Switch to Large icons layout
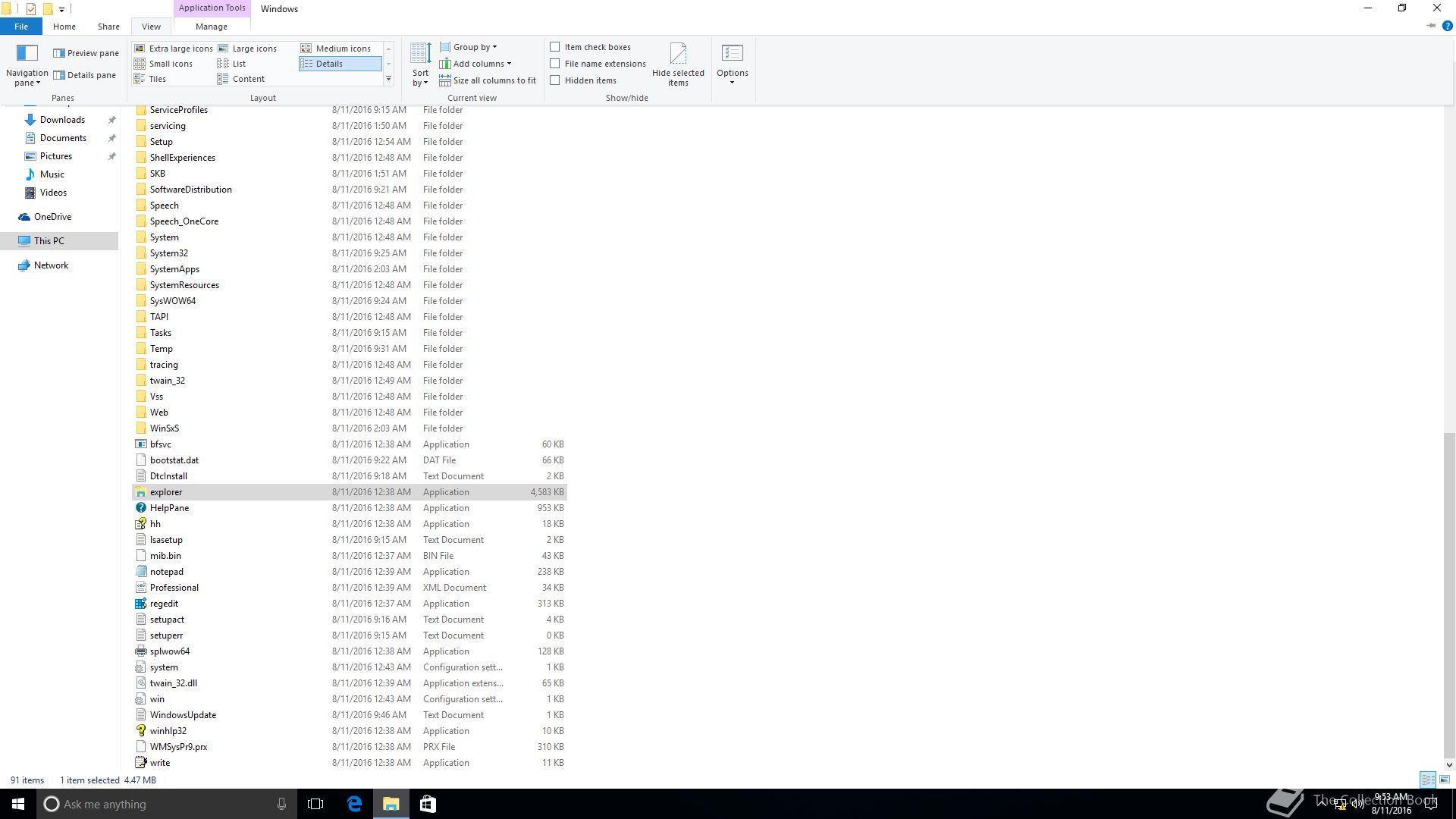The image size is (1456, 819). (x=247, y=49)
